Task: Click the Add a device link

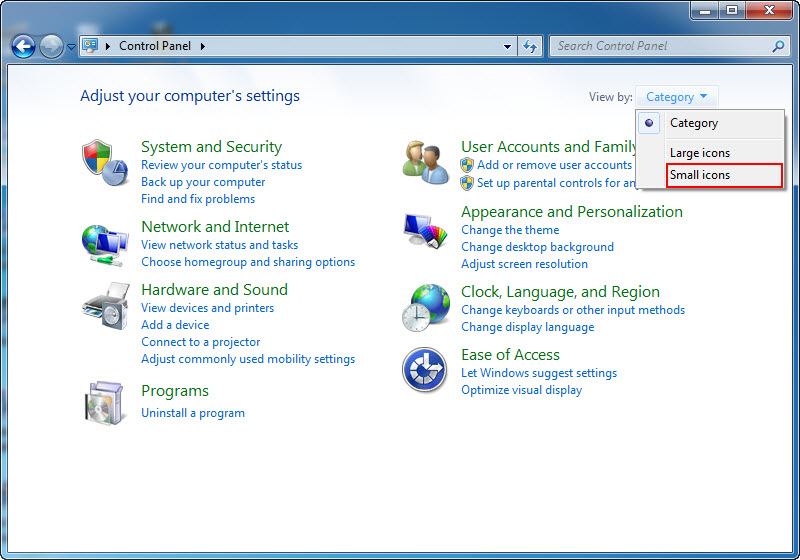Action: pyautogui.click(x=175, y=325)
